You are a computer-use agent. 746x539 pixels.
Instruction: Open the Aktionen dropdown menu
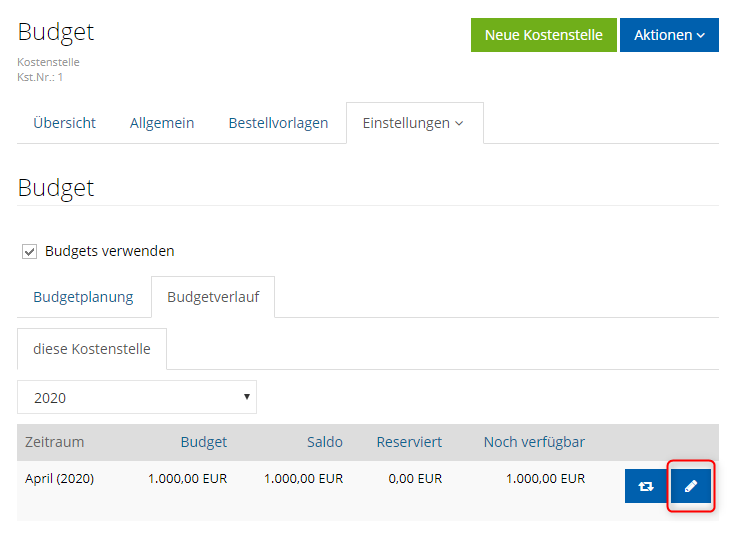[669, 35]
